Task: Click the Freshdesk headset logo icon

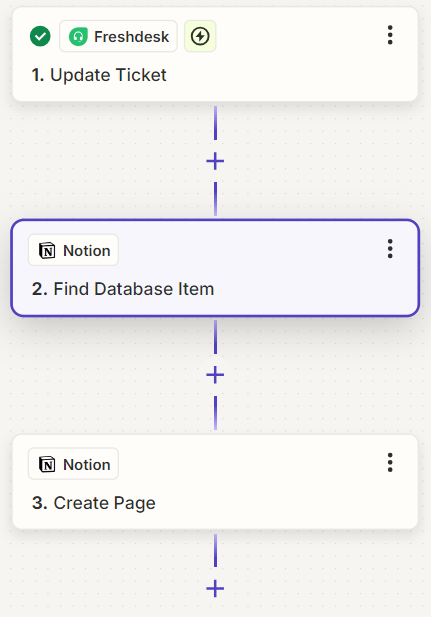Action: [78, 37]
